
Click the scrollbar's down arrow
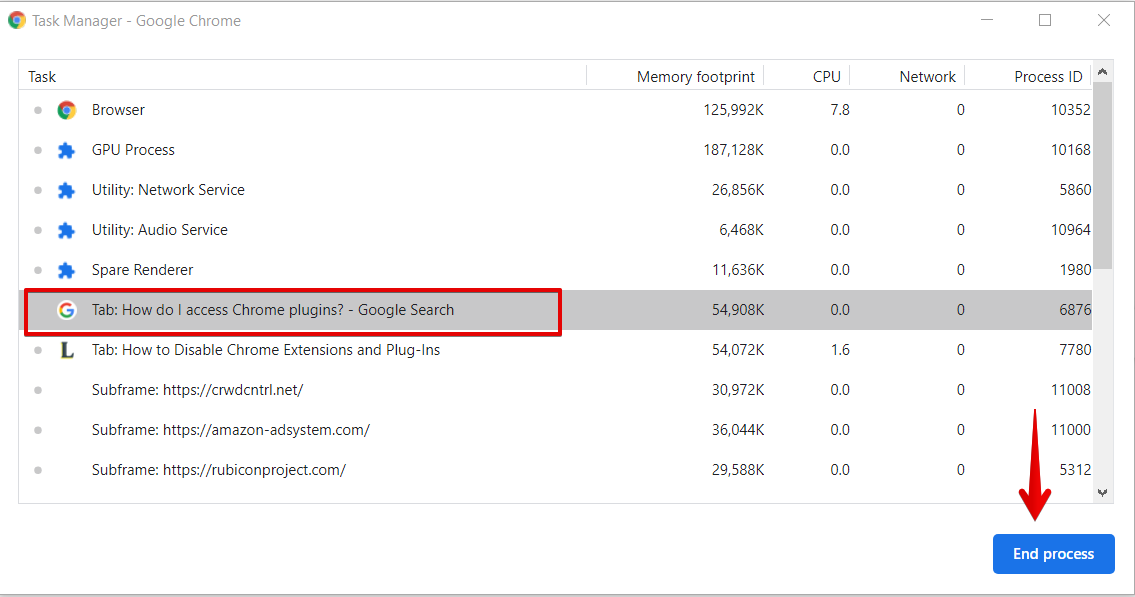point(1103,492)
